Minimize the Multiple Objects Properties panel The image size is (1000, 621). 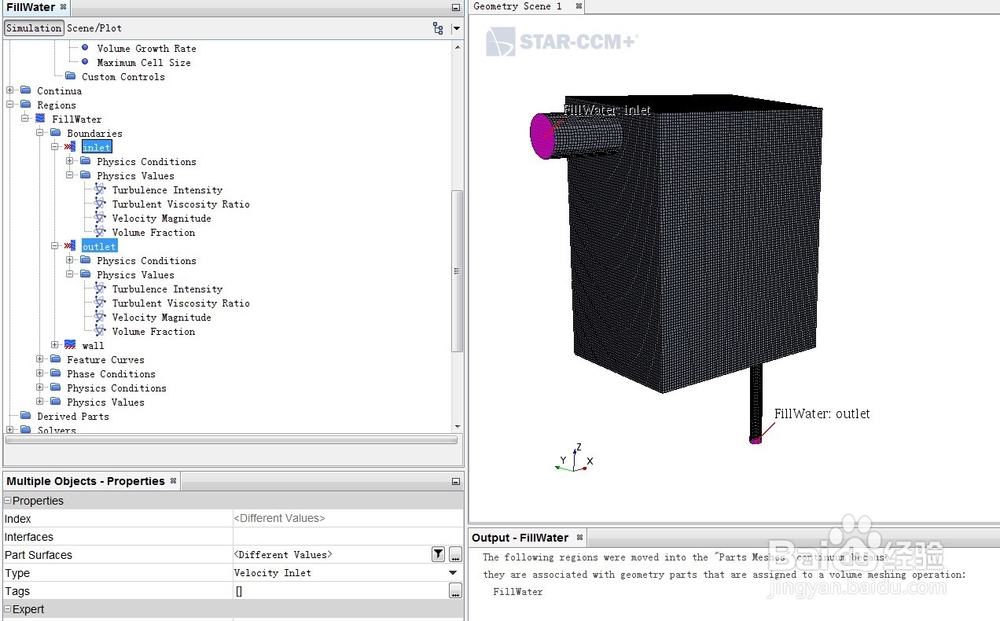(x=455, y=481)
